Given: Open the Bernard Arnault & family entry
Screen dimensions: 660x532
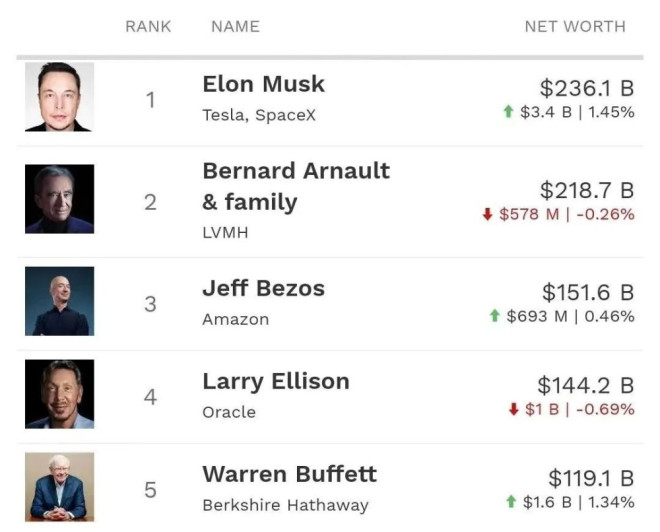Looking at the screenshot, I should pos(296,186).
